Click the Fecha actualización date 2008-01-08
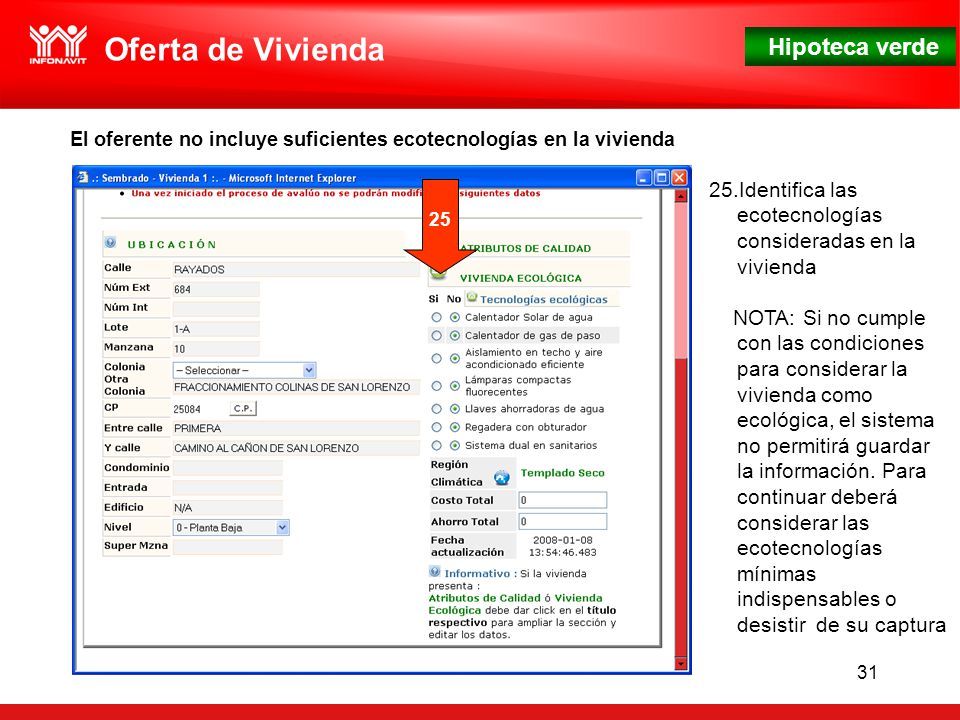This screenshot has width=960, height=720. (563, 540)
